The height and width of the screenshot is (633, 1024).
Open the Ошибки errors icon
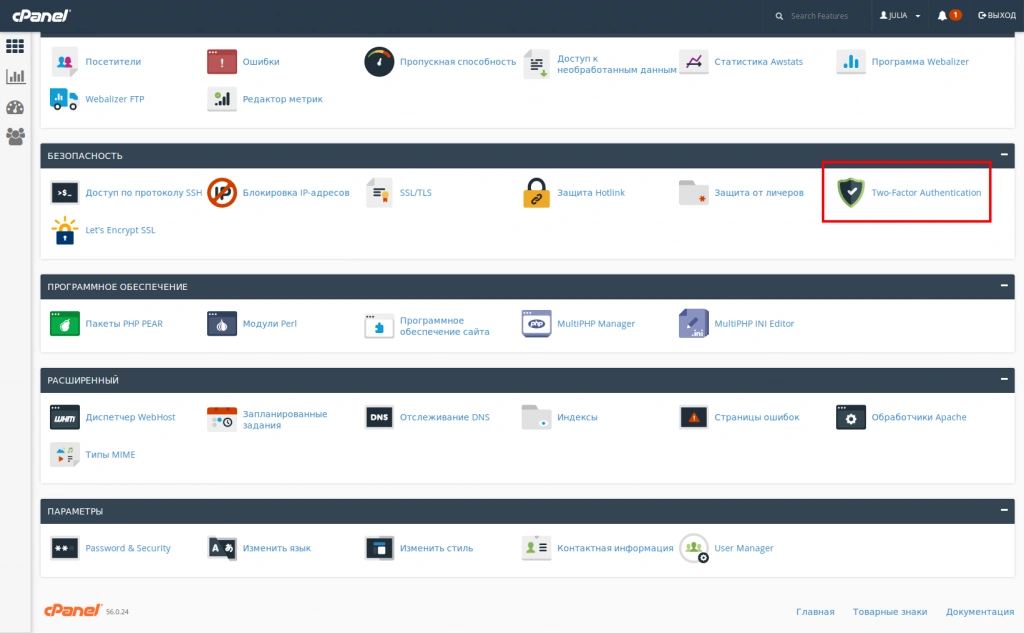coord(222,62)
